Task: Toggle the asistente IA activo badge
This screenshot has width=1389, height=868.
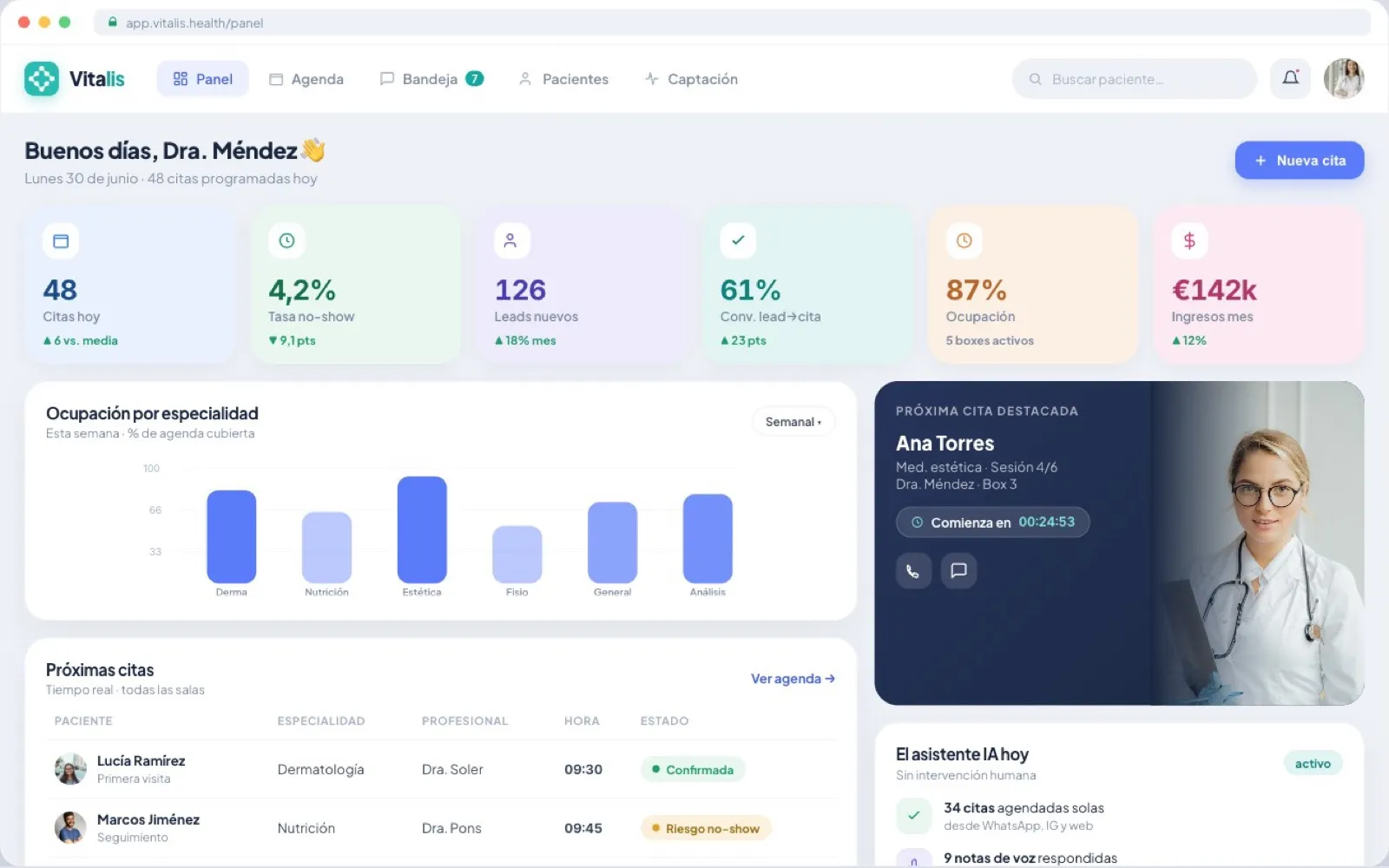Action: [x=1313, y=763]
